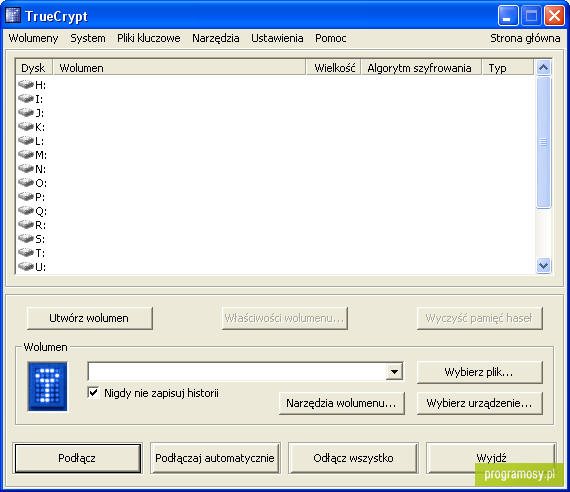This screenshot has width=570, height=492.
Task: Select drive S: icon in the list
Action: tap(26, 239)
